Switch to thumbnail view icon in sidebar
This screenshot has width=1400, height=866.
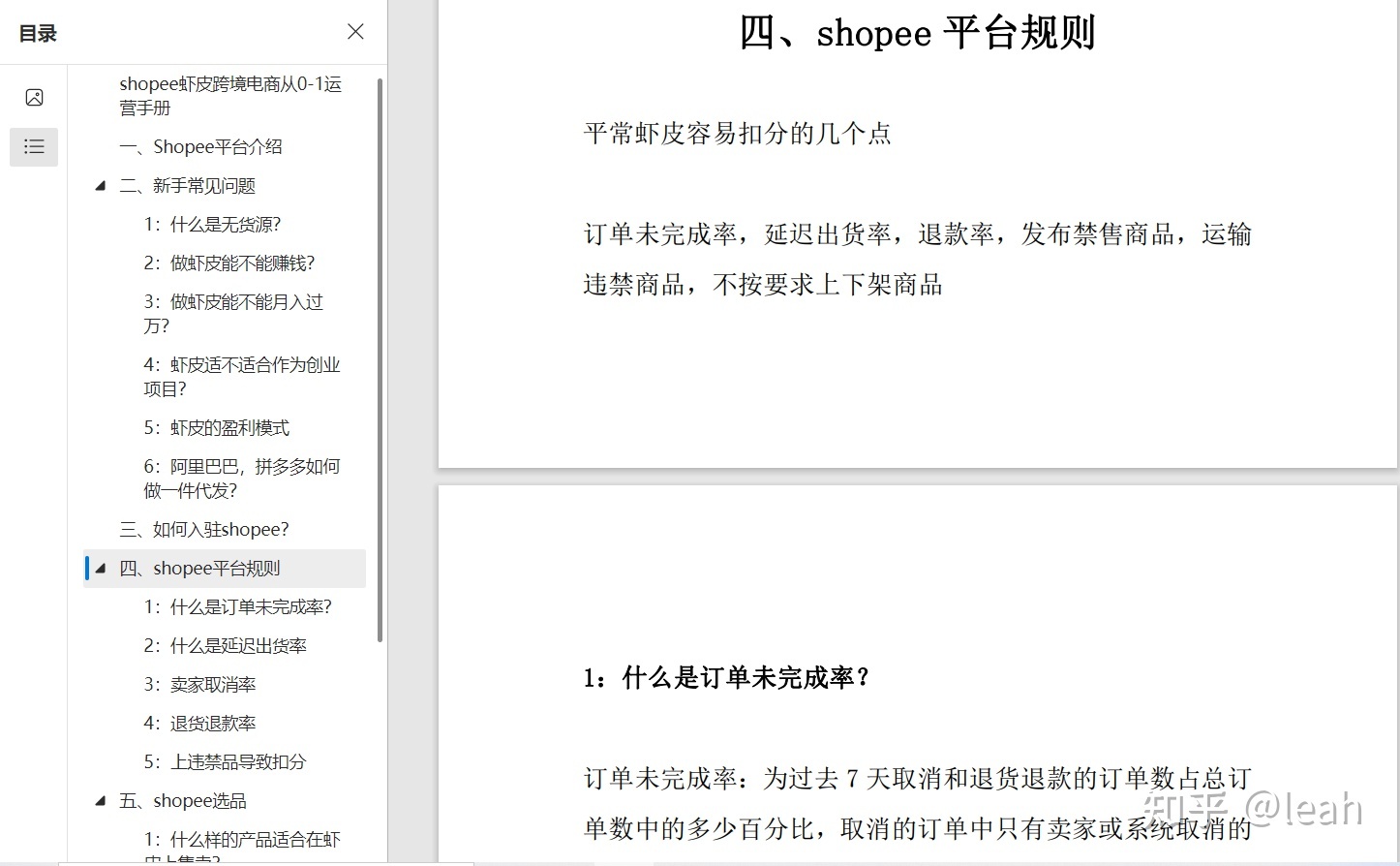[34, 98]
